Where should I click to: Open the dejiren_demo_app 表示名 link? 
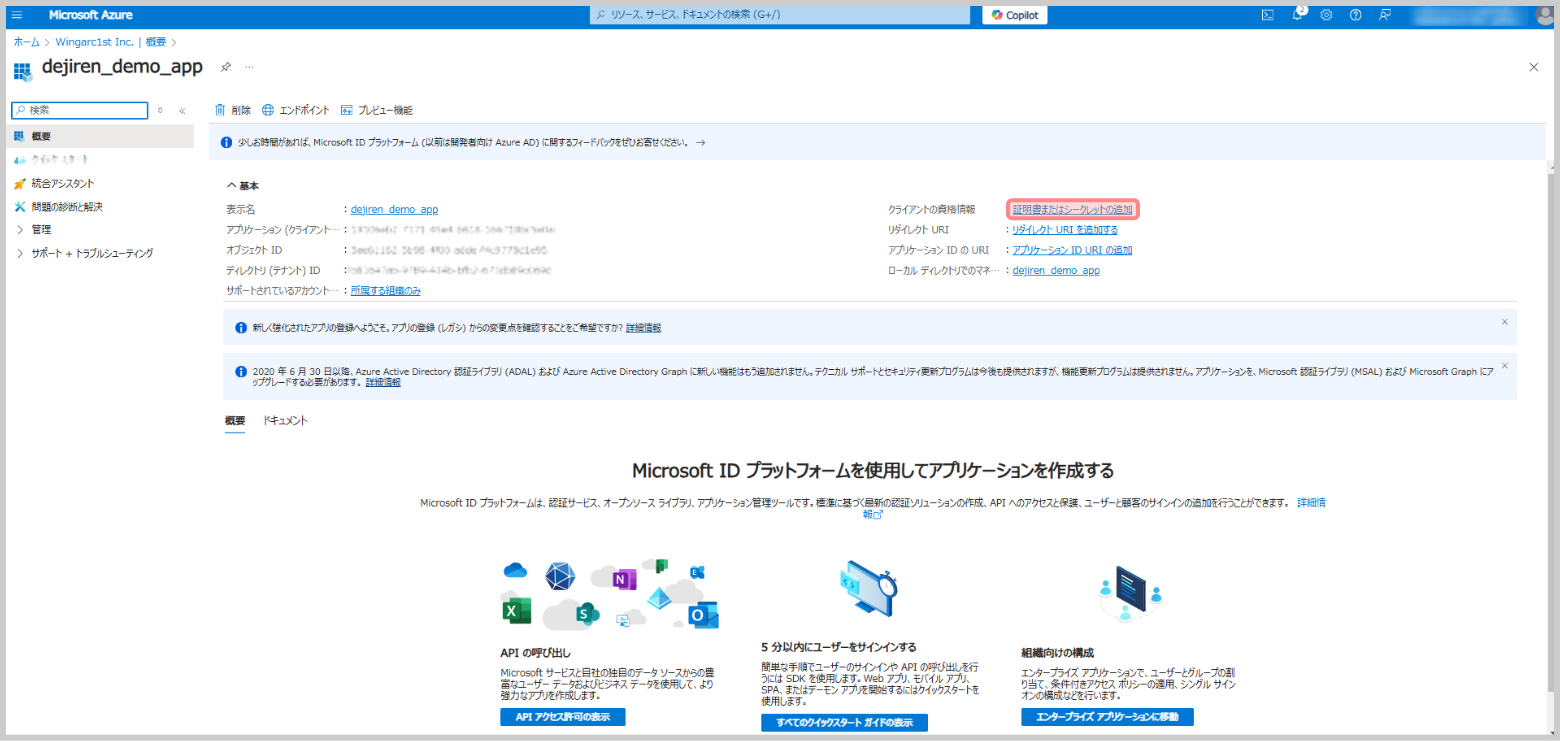coord(394,210)
